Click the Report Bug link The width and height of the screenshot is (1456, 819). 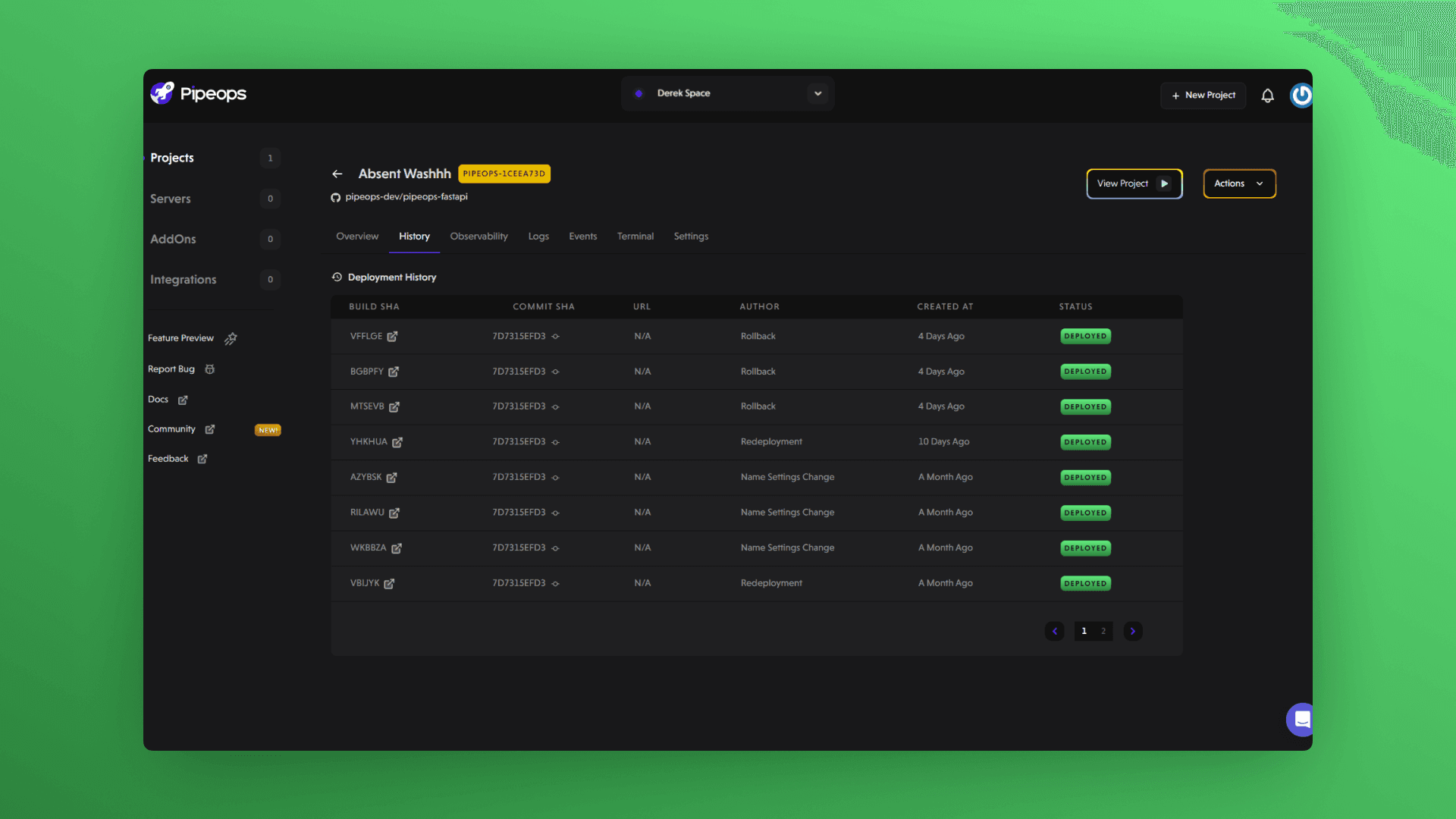click(171, 369)
